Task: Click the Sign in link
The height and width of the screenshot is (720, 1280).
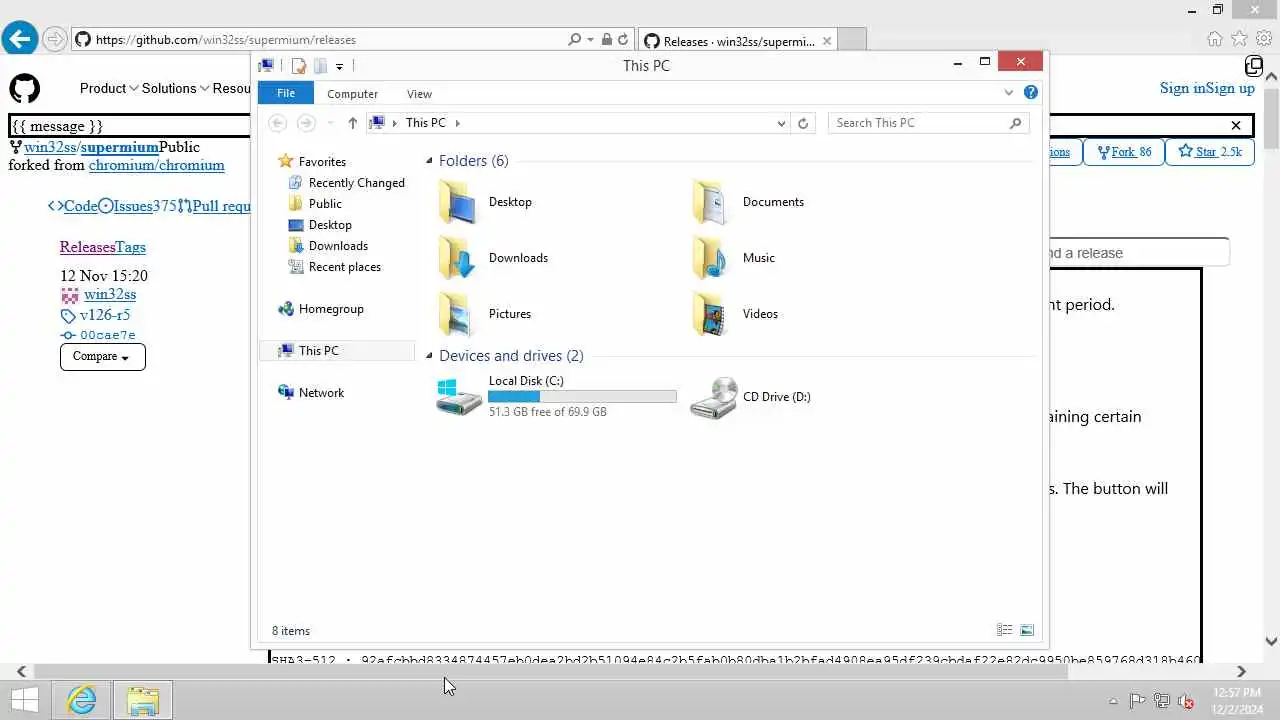Action: [1182, 88]
